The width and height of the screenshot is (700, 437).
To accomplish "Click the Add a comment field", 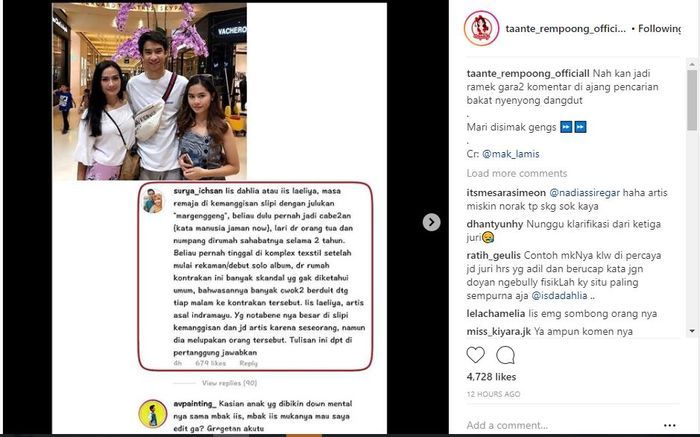I will 562,425.
